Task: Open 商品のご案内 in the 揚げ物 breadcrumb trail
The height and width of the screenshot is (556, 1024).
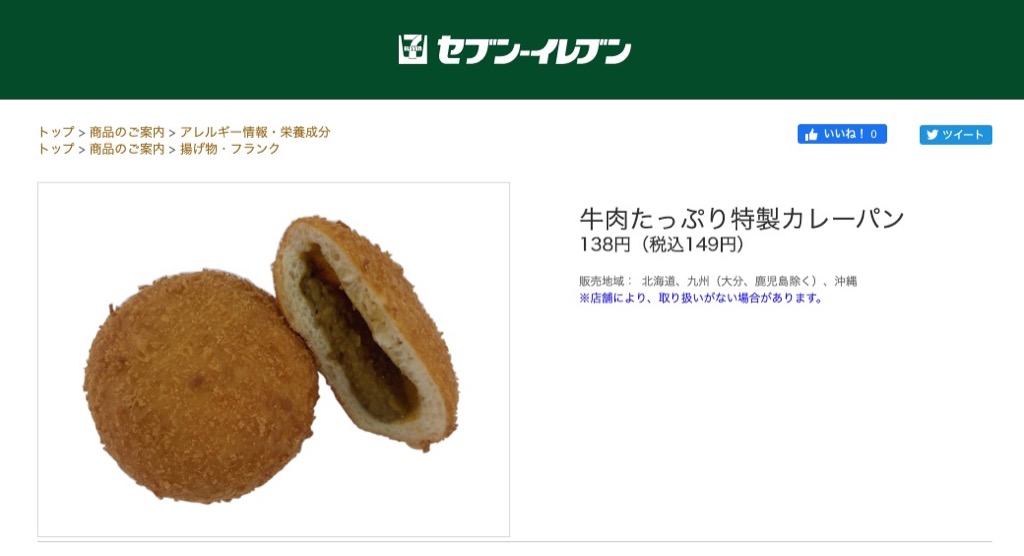Action: click(x=127, y=149)
